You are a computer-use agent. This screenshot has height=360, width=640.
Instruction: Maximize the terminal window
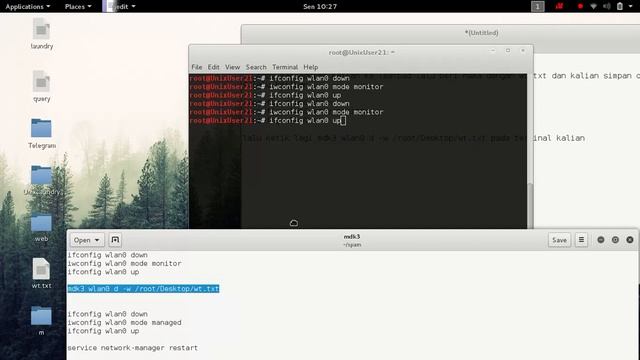(x=508, y=51)
